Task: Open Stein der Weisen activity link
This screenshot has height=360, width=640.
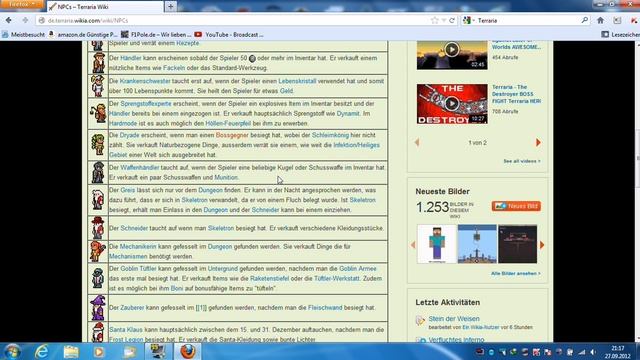Action: click(x=454, y=318)
